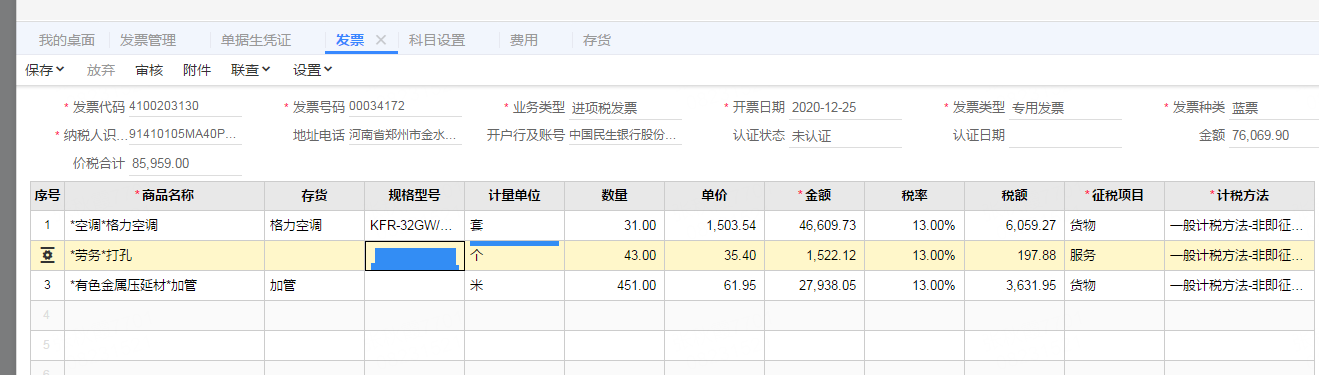Open the 单据生凭证 tab
The width and height of the screenshot is (1319, 375).
256,41
